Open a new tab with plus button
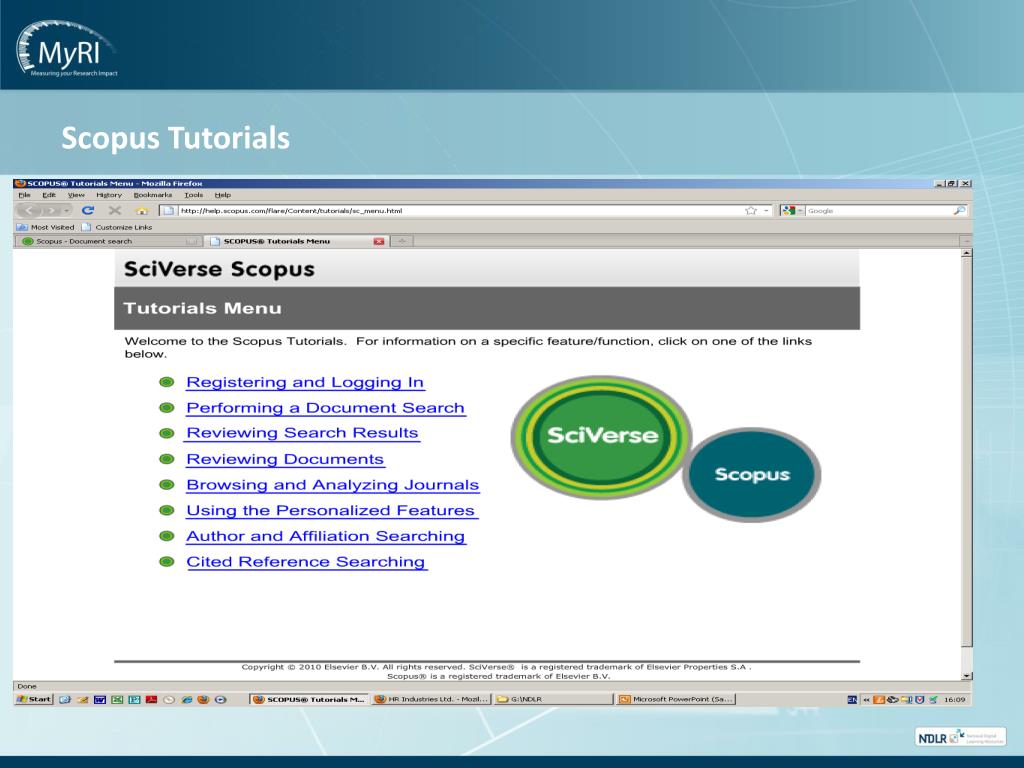The image size is (1024, 768). [402, 241]
